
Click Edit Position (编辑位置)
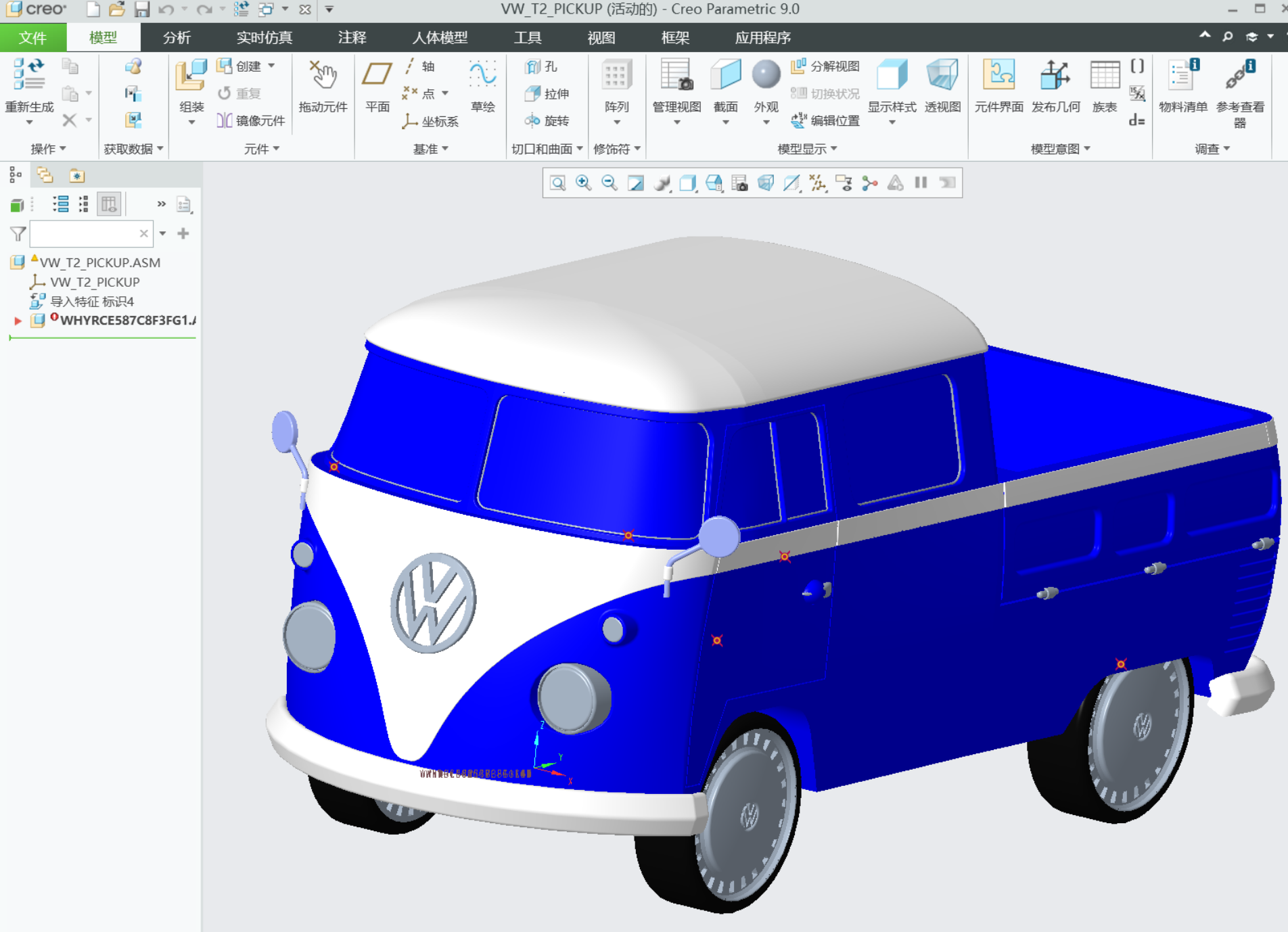pyautogui.click(x=825, y=120)
